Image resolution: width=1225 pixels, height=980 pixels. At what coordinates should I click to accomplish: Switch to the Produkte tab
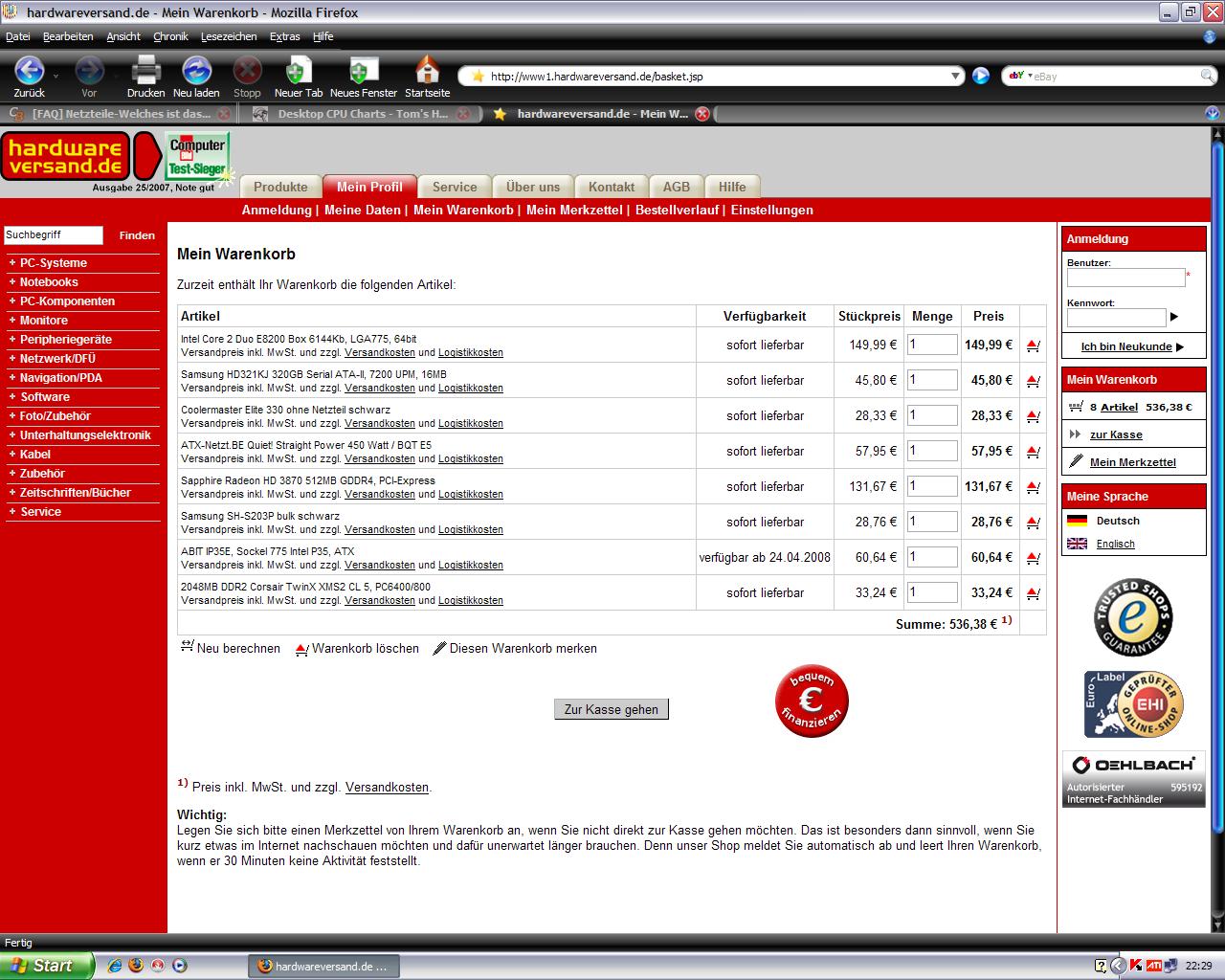pyautogui.click(x=280, y=187)
